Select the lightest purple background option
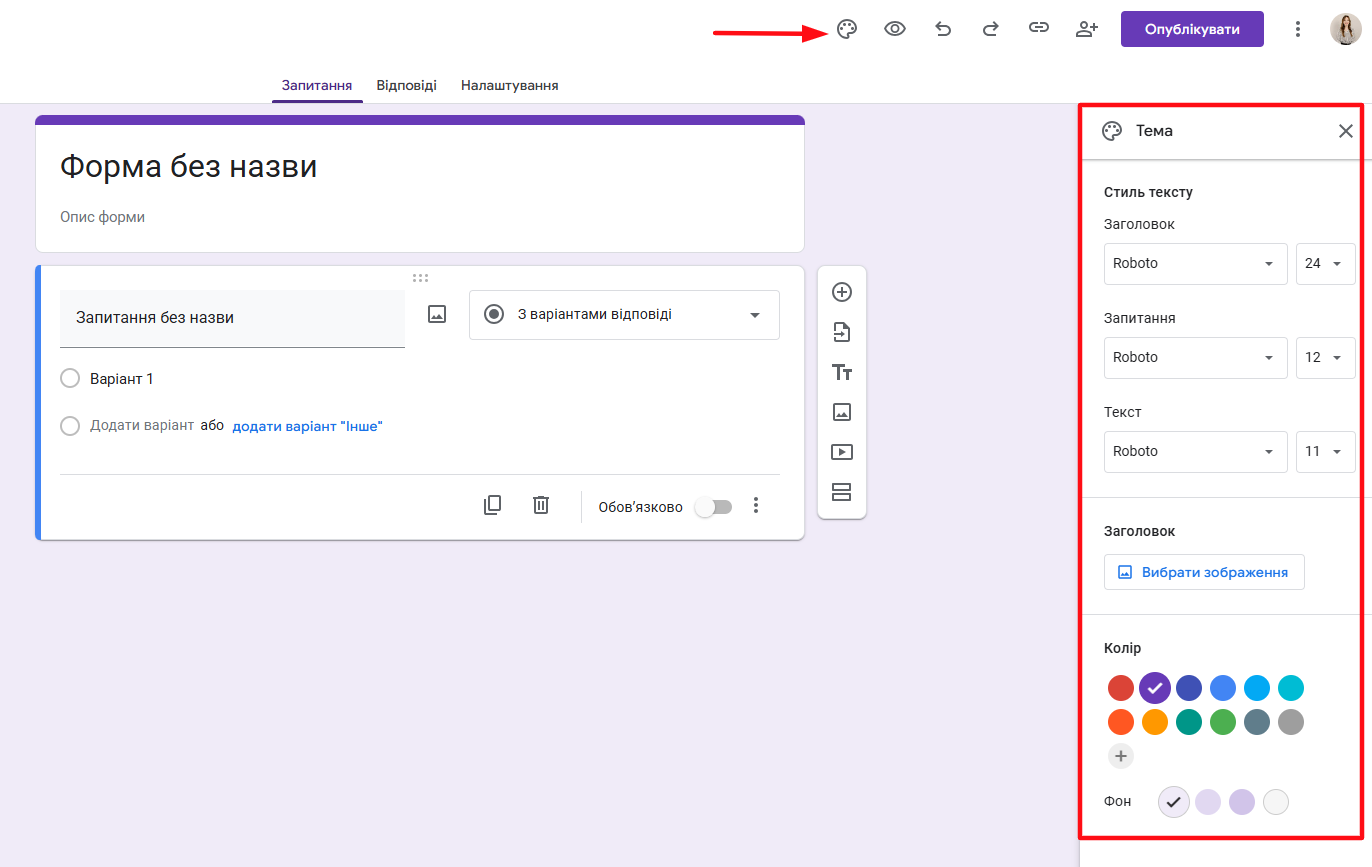This screenshot has height=867, width=1372. tap(1173, 802)
